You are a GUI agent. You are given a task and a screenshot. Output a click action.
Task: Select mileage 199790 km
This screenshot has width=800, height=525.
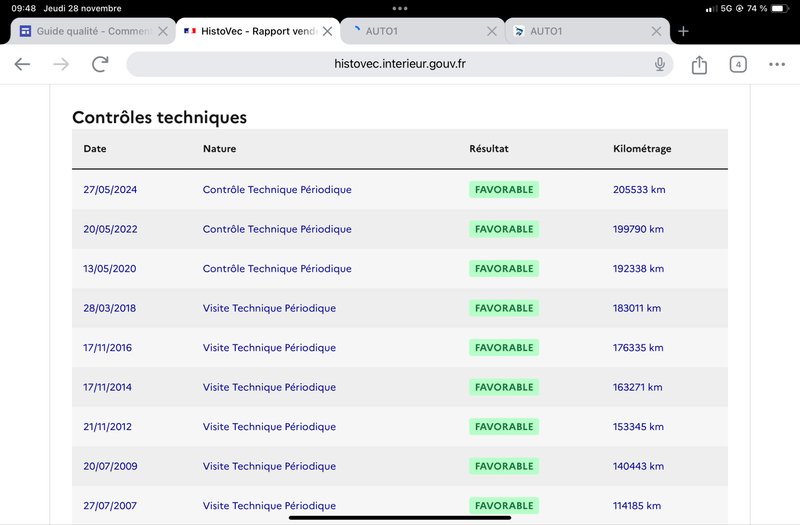(x=638, y=229)
